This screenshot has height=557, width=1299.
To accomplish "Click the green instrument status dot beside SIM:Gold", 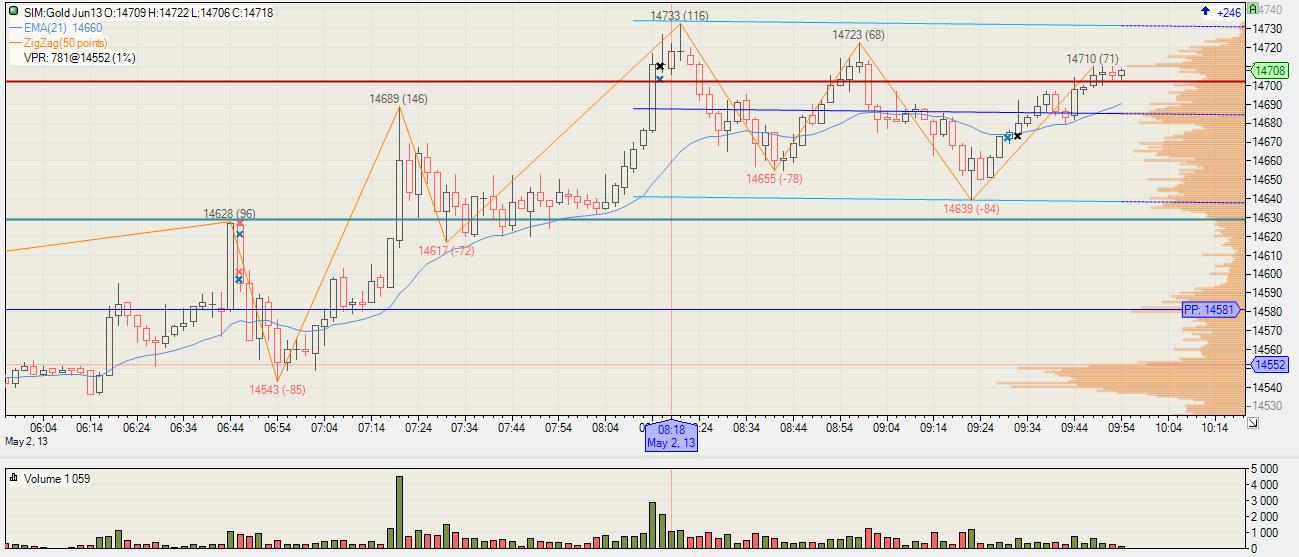I will click(x=13, y=12).
